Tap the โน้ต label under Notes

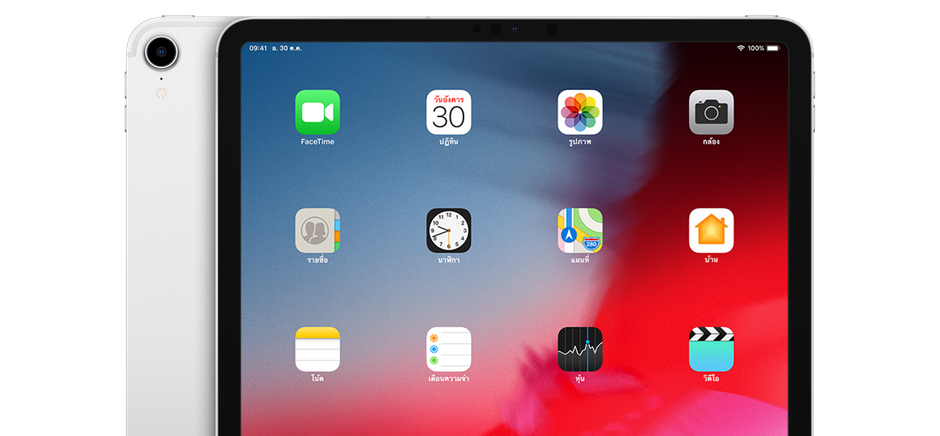point(317,378)
